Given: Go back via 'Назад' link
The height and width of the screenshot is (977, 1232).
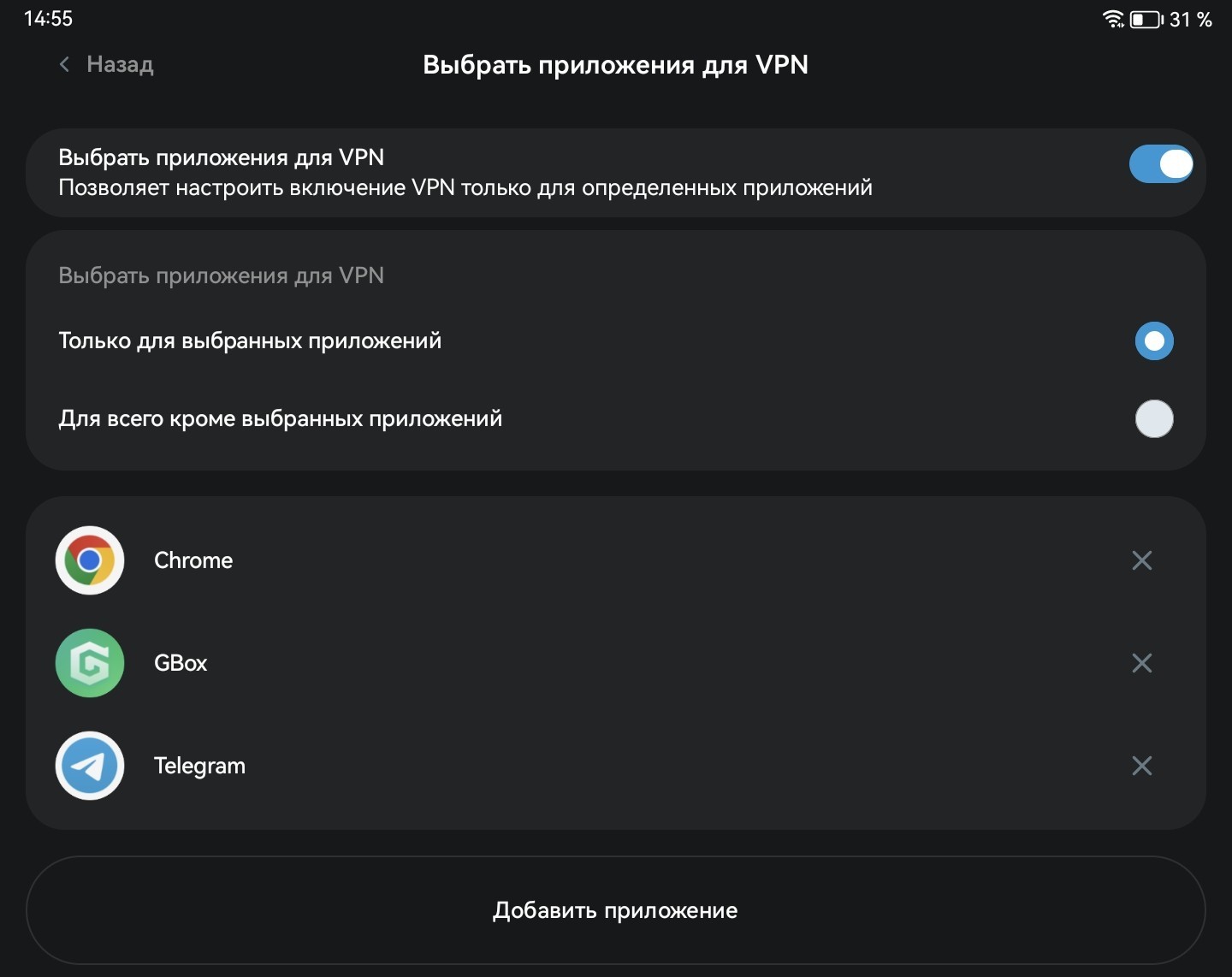Looking at the screenshot, I should click(120, 64).
